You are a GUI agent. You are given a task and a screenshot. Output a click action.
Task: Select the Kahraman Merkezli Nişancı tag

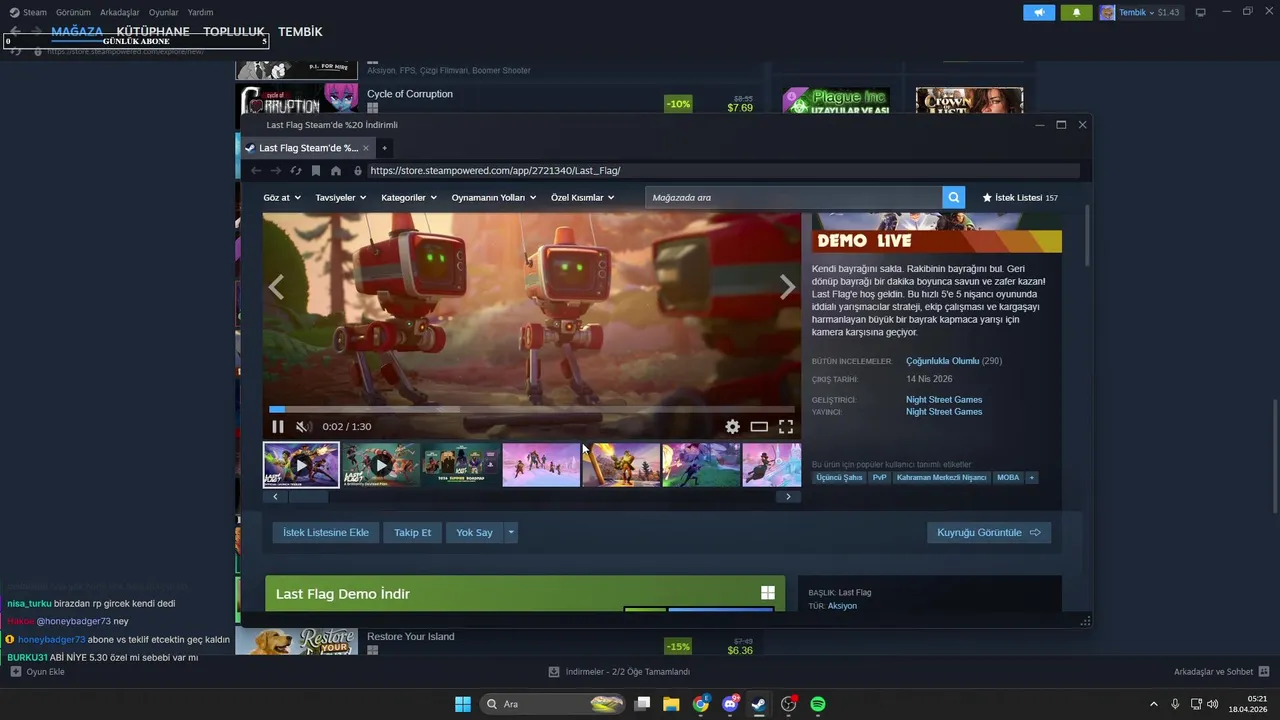pos(941,478)
